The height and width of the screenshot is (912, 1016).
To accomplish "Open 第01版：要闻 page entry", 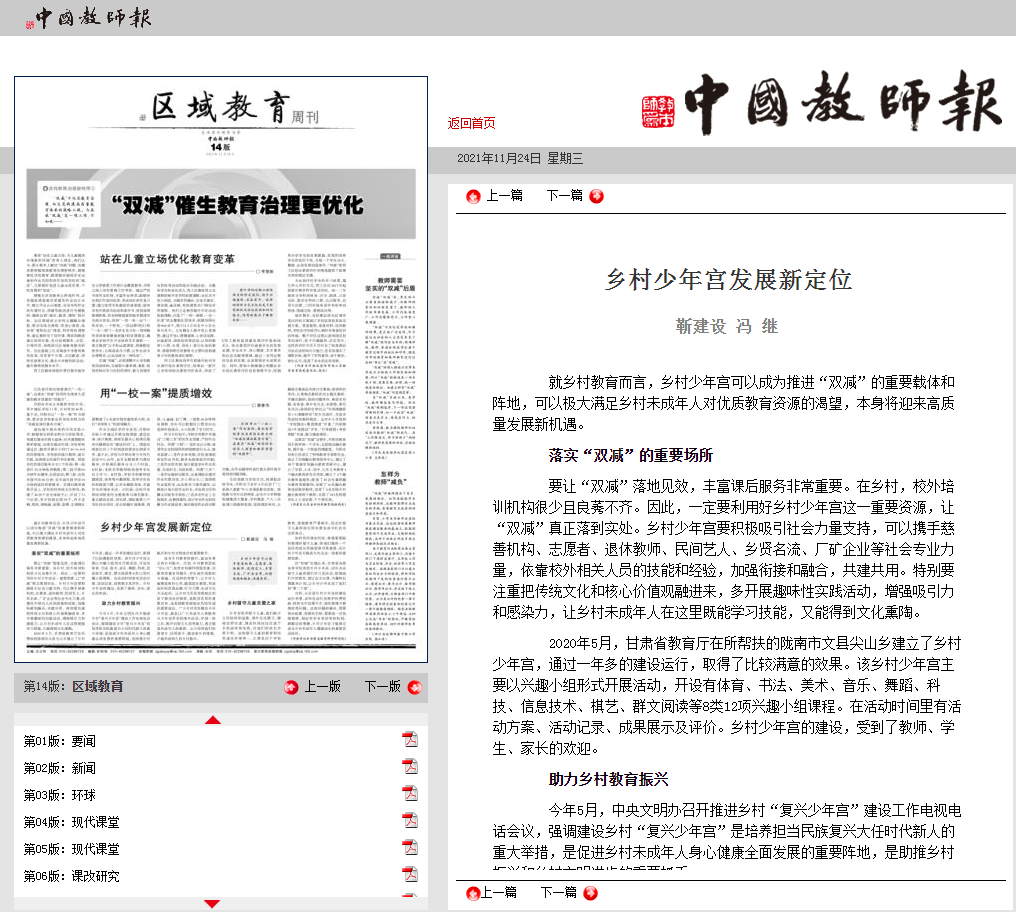I will coord(60,741).
